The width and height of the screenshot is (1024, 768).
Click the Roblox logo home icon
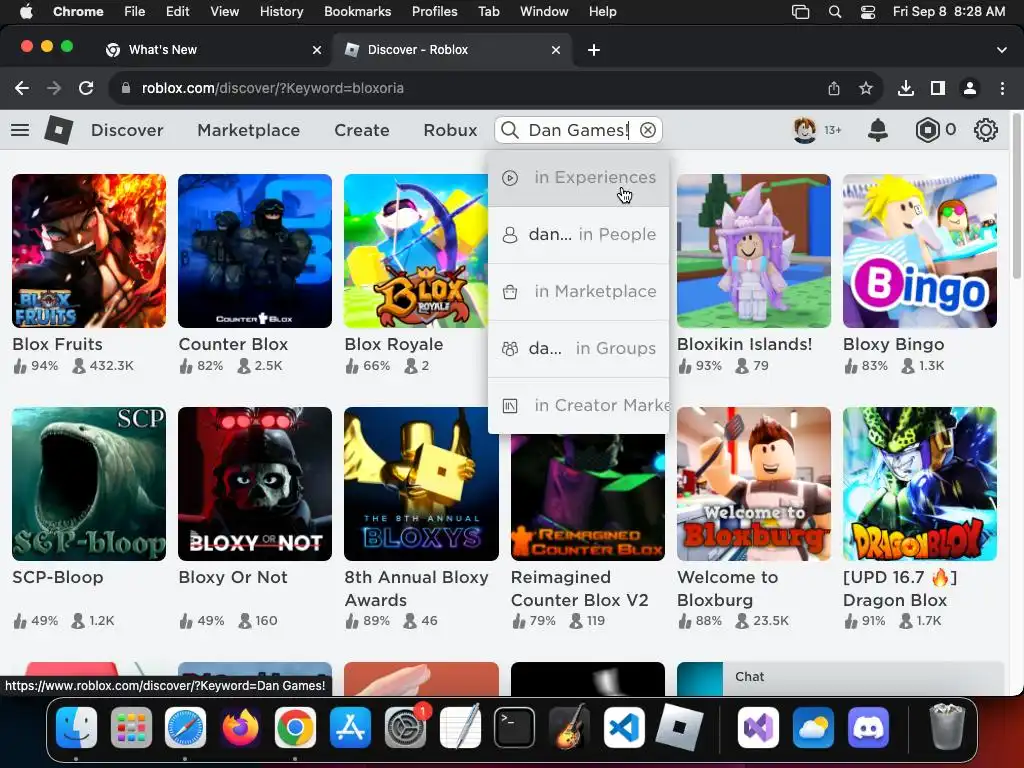coord(58,130)
